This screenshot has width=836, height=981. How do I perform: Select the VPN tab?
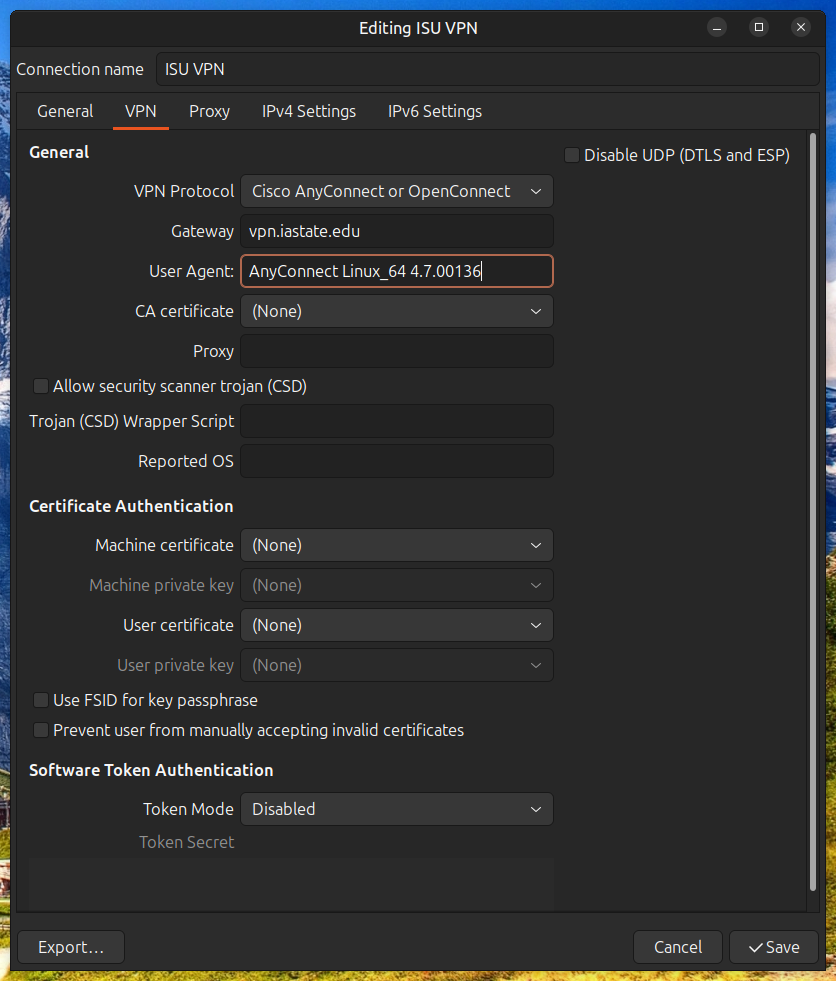141,111
